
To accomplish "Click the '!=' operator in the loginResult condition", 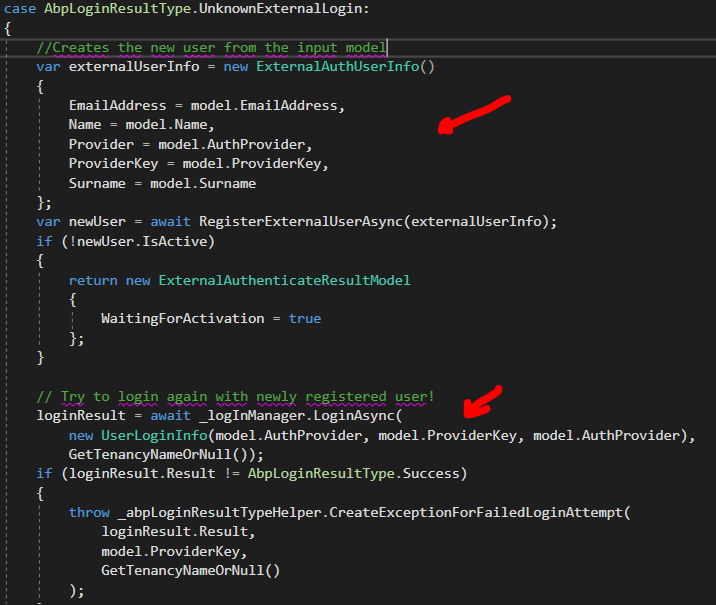I will pos(232,473).
